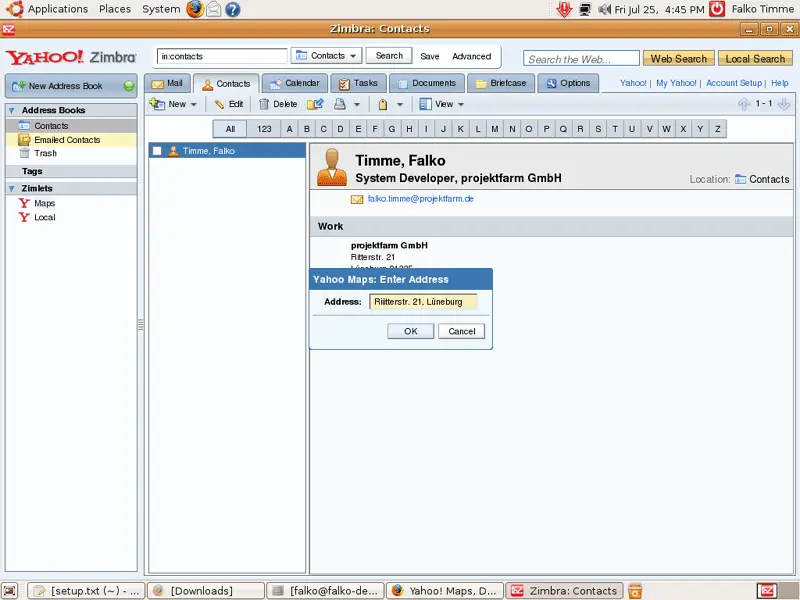The width and height of the screenshot is (800, 600).
Task: Click the Show Desktop icon in bottom panel
Action: (x=10, y=591)
